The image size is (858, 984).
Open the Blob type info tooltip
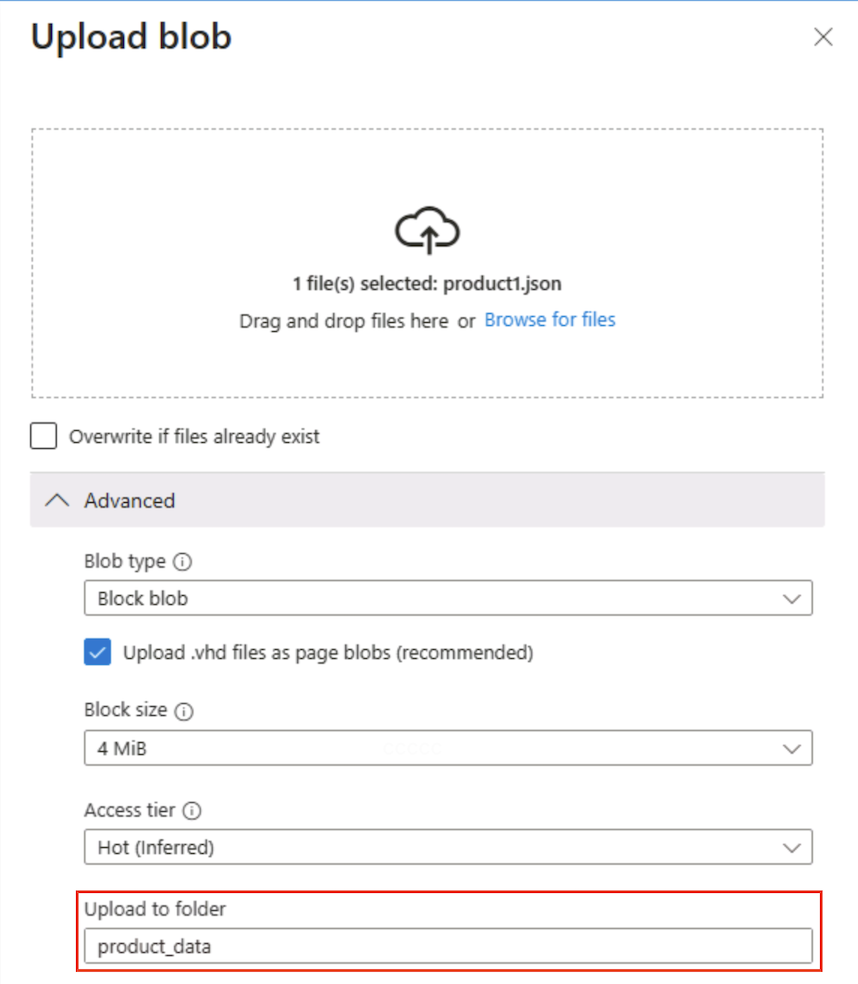click(x=181, y=561)
